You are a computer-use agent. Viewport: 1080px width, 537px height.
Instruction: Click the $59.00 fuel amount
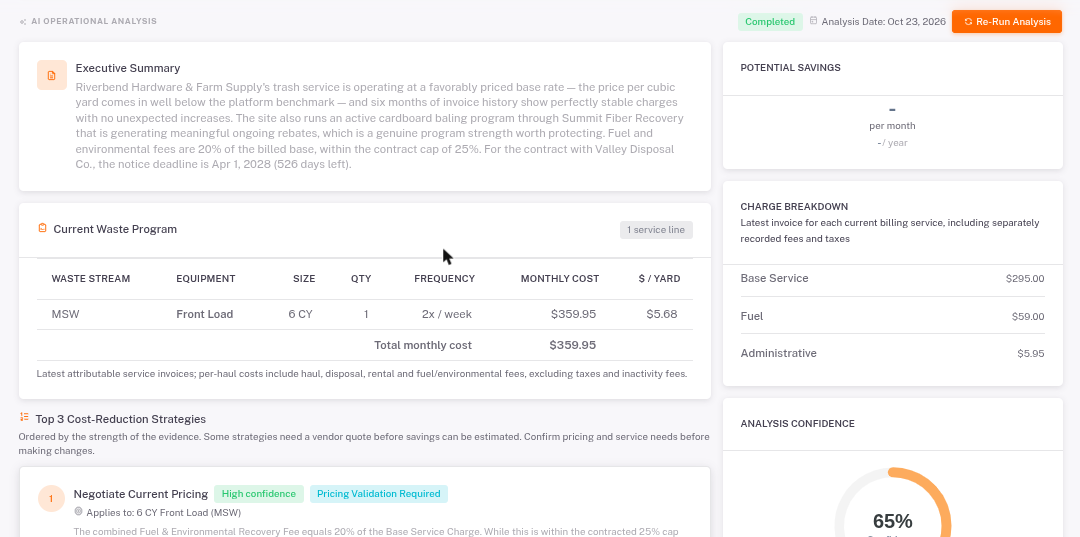click(1028, 317)
